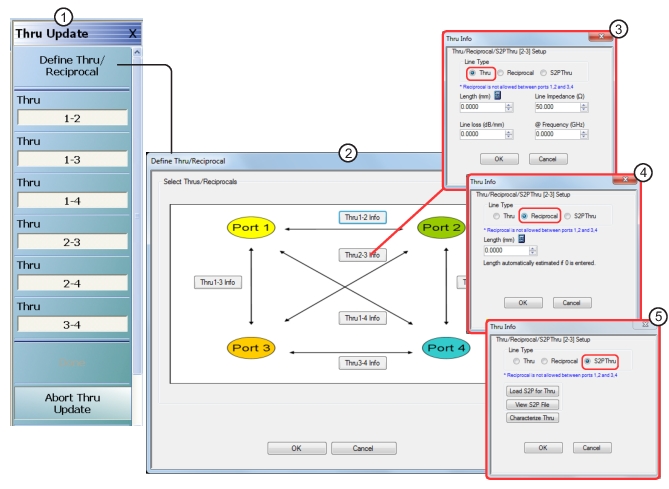669x489 pixels.
Task: Click OK in the Line Impedance Thru Info dialog
Action: click(499, 159)
